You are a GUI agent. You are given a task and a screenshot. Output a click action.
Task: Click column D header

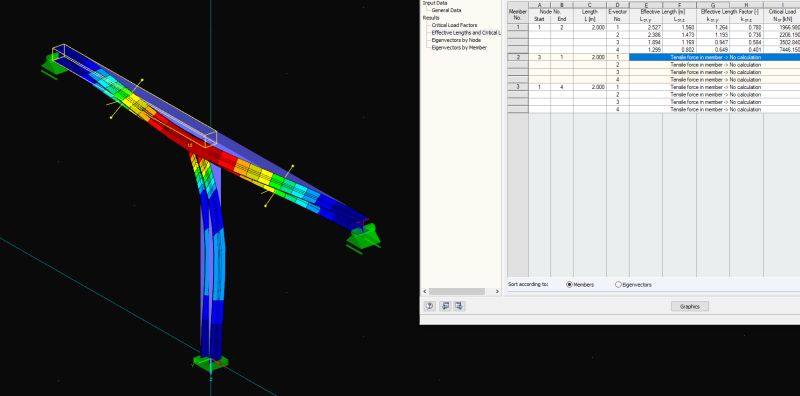pyautogui.click(x=618, y=5)
